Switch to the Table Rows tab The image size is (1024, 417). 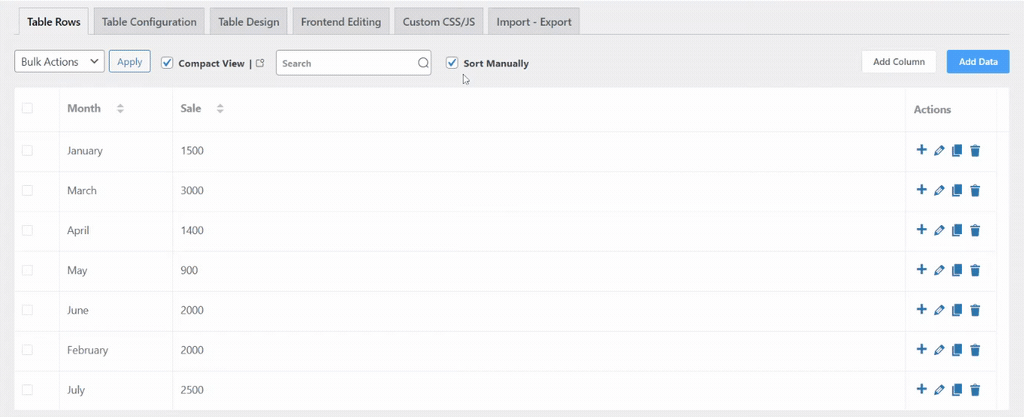click(54, 22)
